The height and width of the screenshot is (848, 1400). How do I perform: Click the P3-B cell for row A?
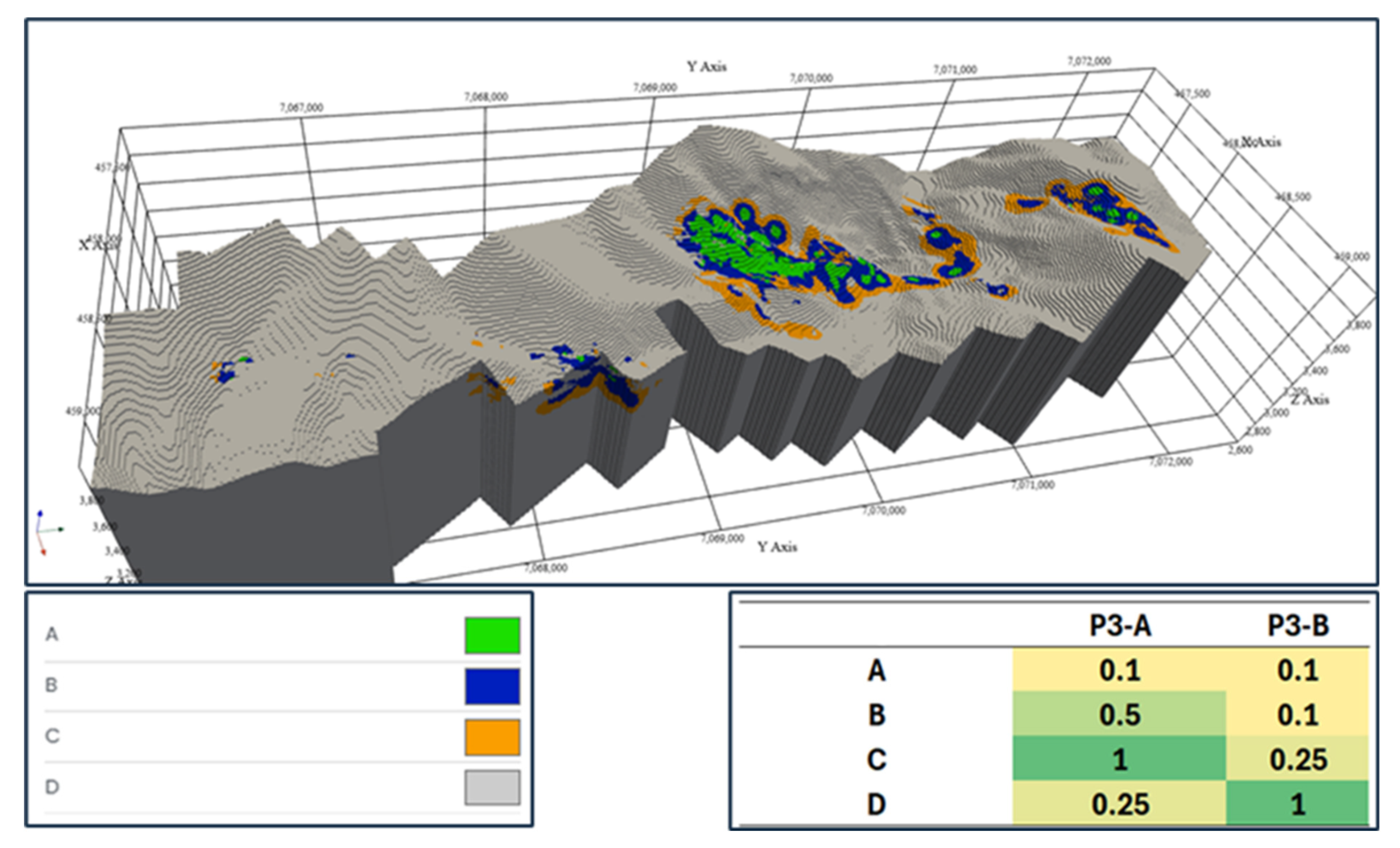[x=1298, y=670]
